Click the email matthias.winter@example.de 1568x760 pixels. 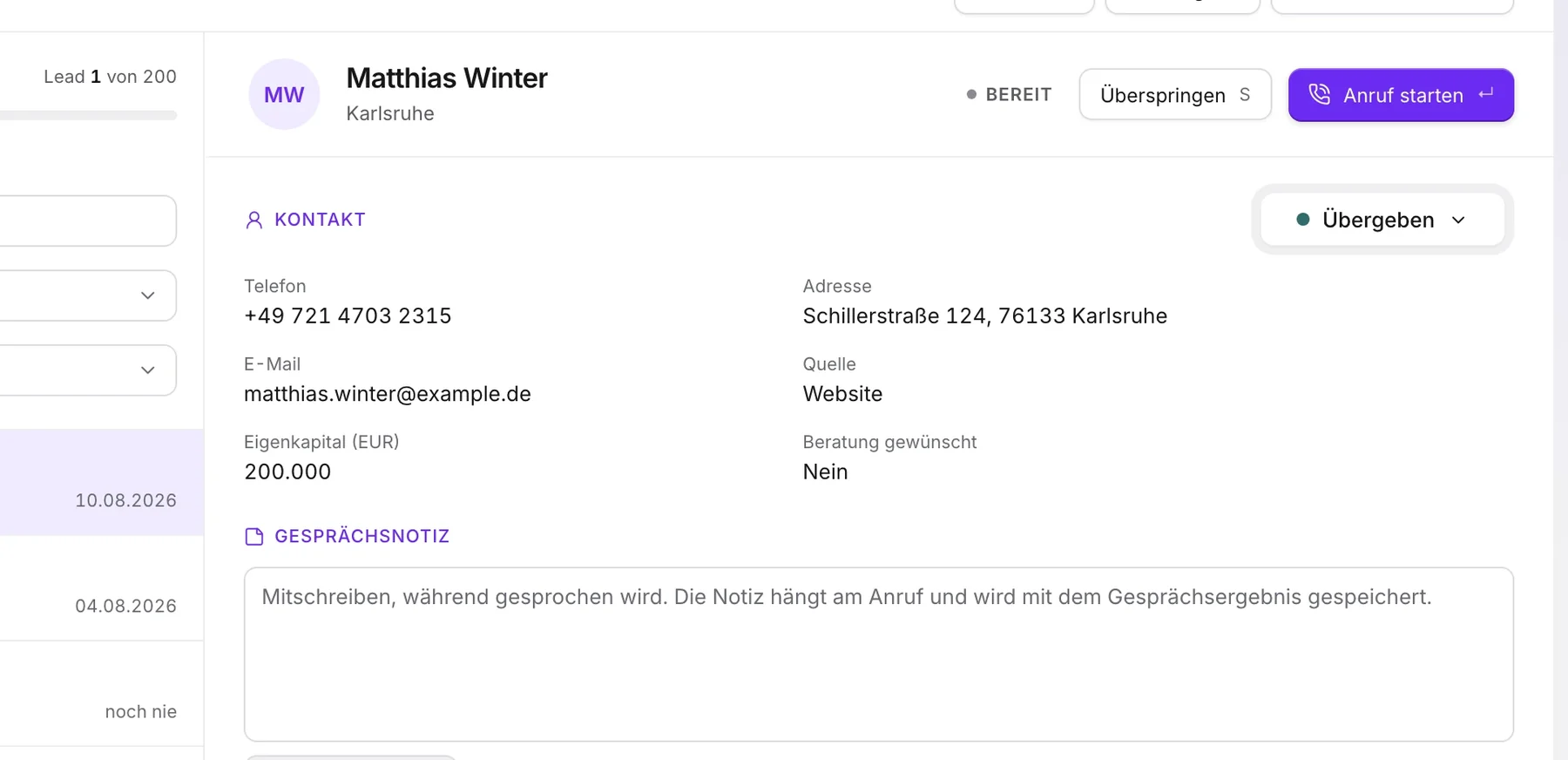click(x=388, y=394)
